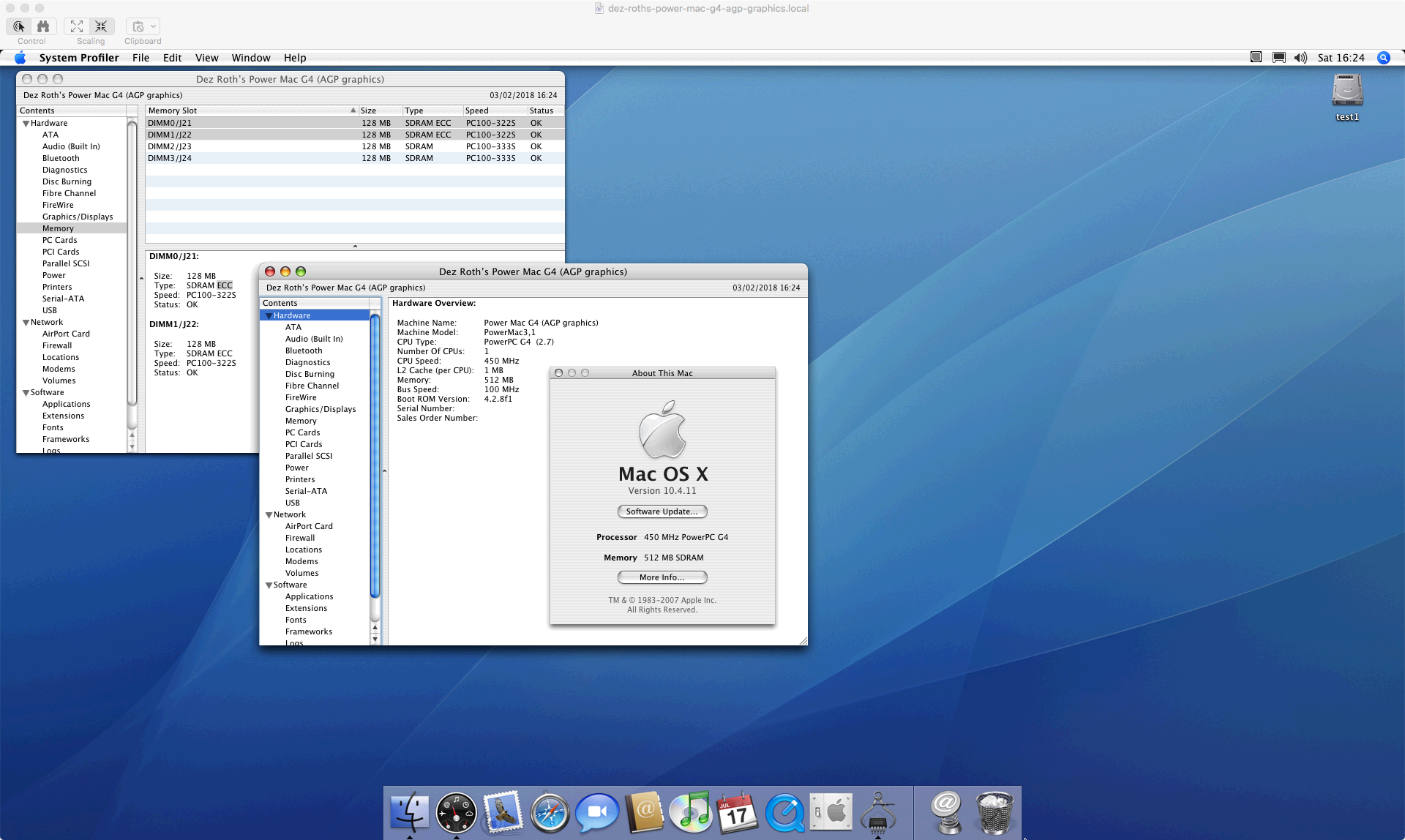This screenshot has height=840, width=1405.
Task: Sort memory table by Type column
Action: pyautogui.click(x=432, y=110)
